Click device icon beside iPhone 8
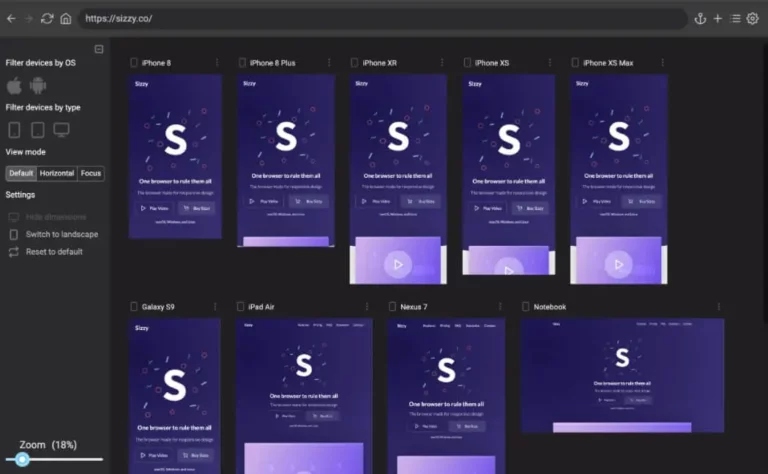The width and height of the screenshot is (768, 474). pos(134,63)
